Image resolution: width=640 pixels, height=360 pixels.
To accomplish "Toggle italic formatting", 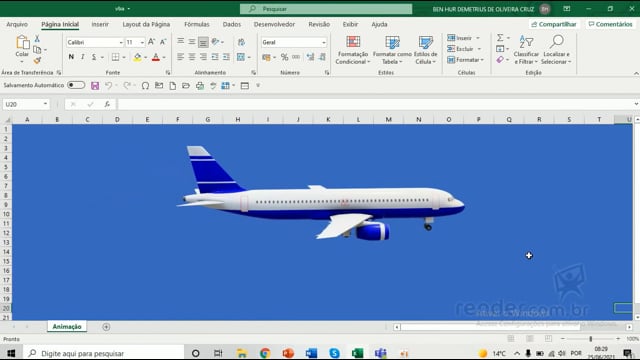I will point(83,57).
